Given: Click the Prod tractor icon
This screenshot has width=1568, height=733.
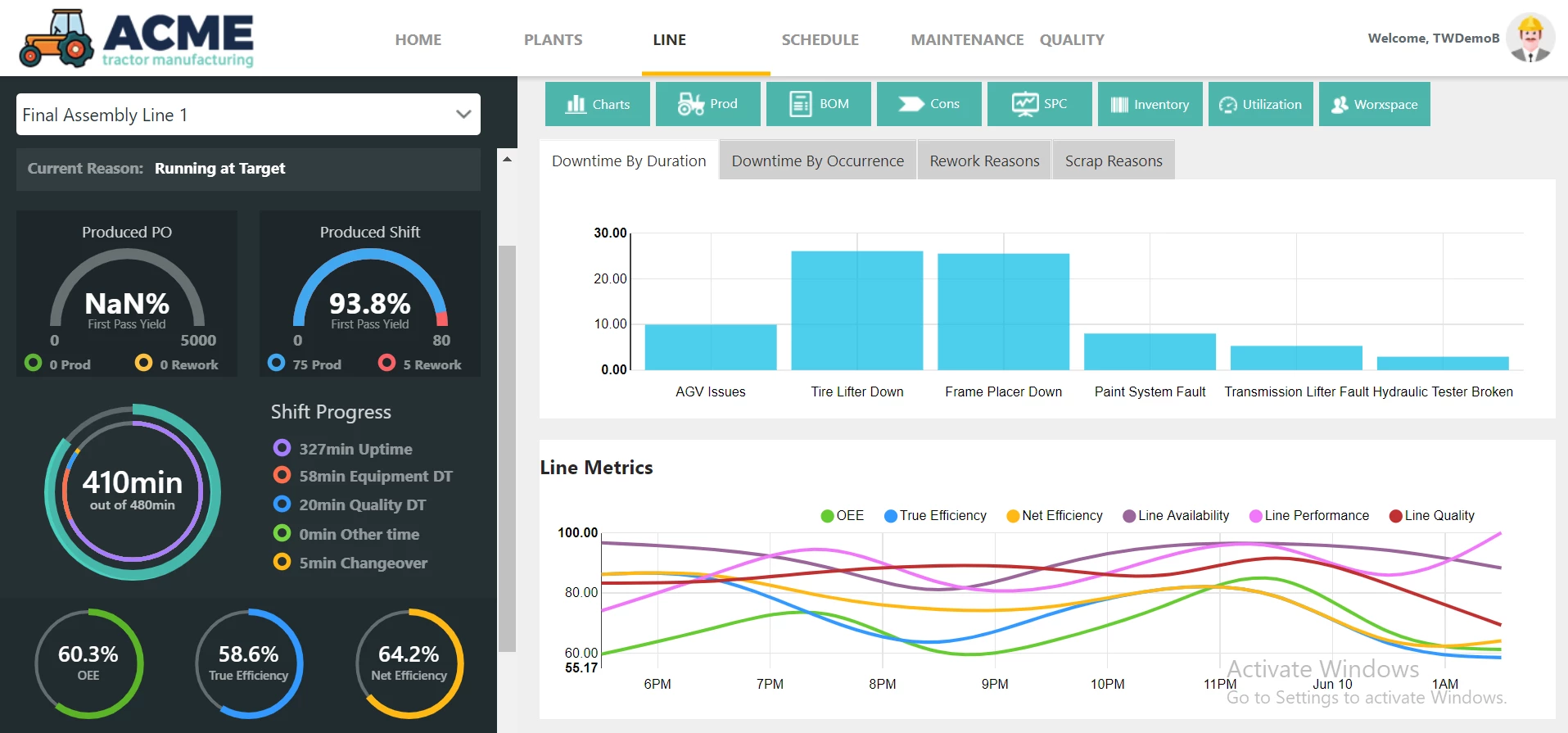Looking at the screenshot, I should point(691,104).
